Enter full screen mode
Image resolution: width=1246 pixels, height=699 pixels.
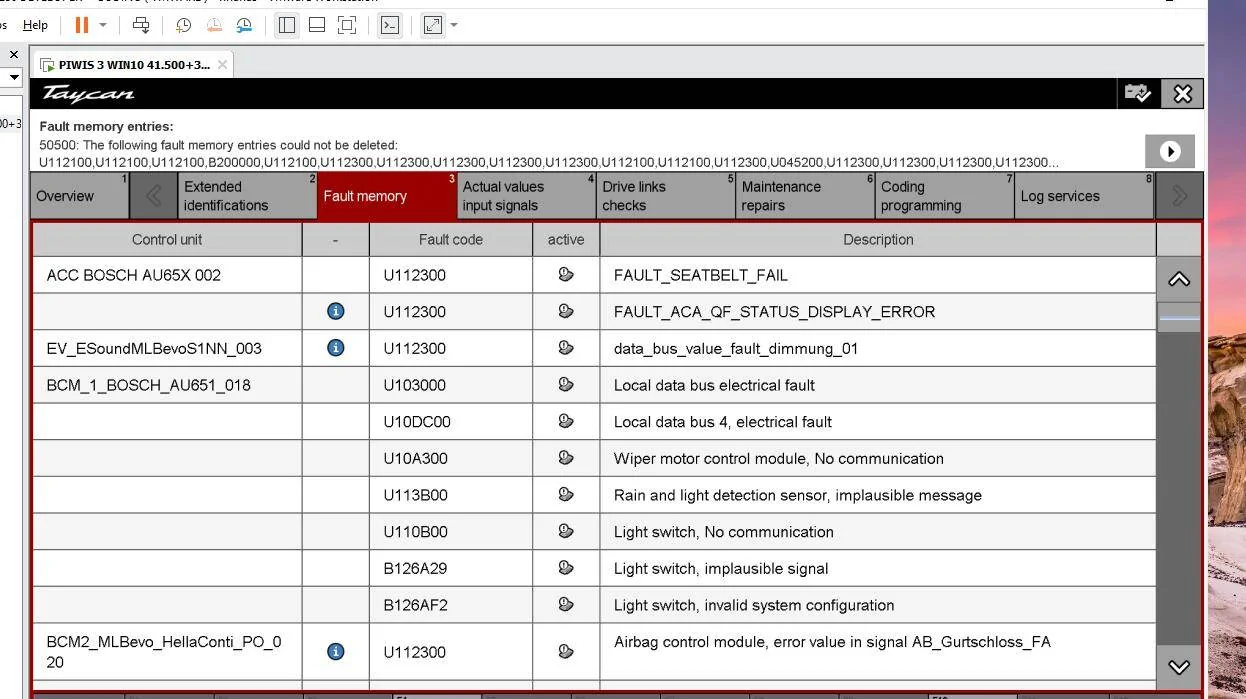(347, 25)
